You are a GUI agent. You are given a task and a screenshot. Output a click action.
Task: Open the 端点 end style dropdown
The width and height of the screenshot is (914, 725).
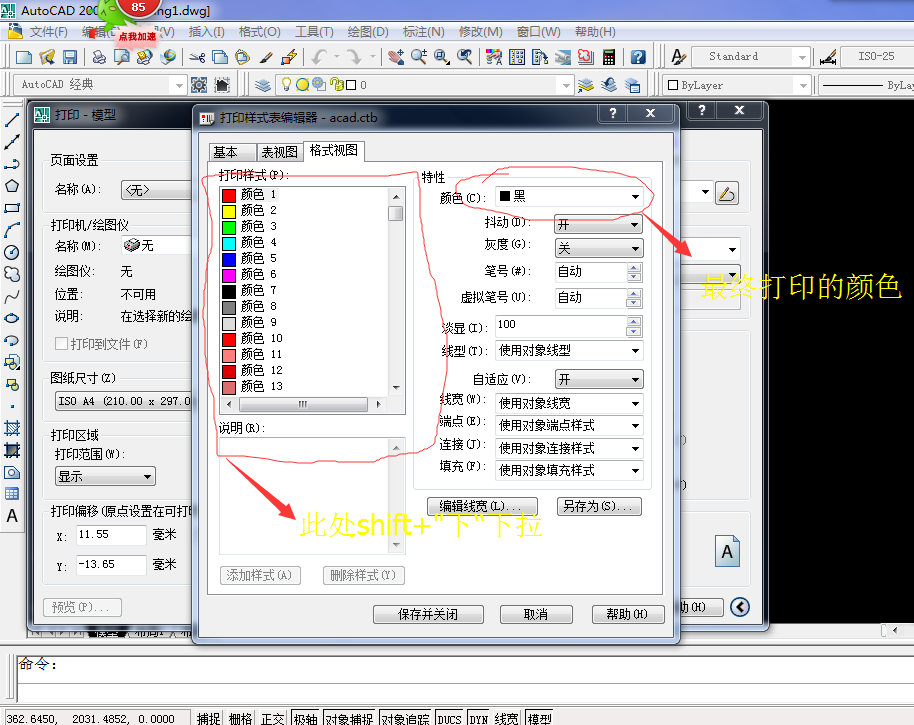pos(570,425)
